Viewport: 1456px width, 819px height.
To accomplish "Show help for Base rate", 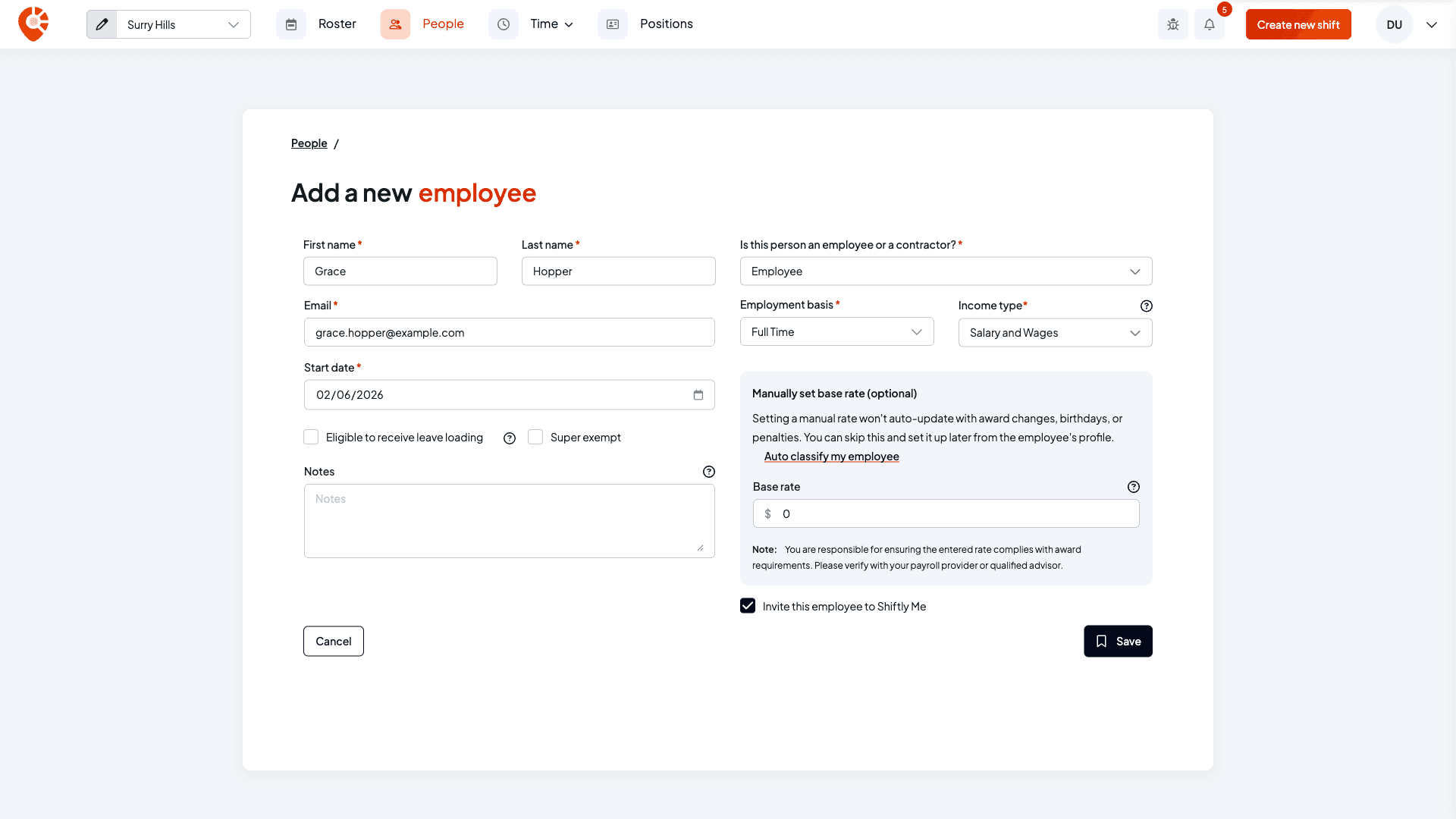I will (1134, 487).
